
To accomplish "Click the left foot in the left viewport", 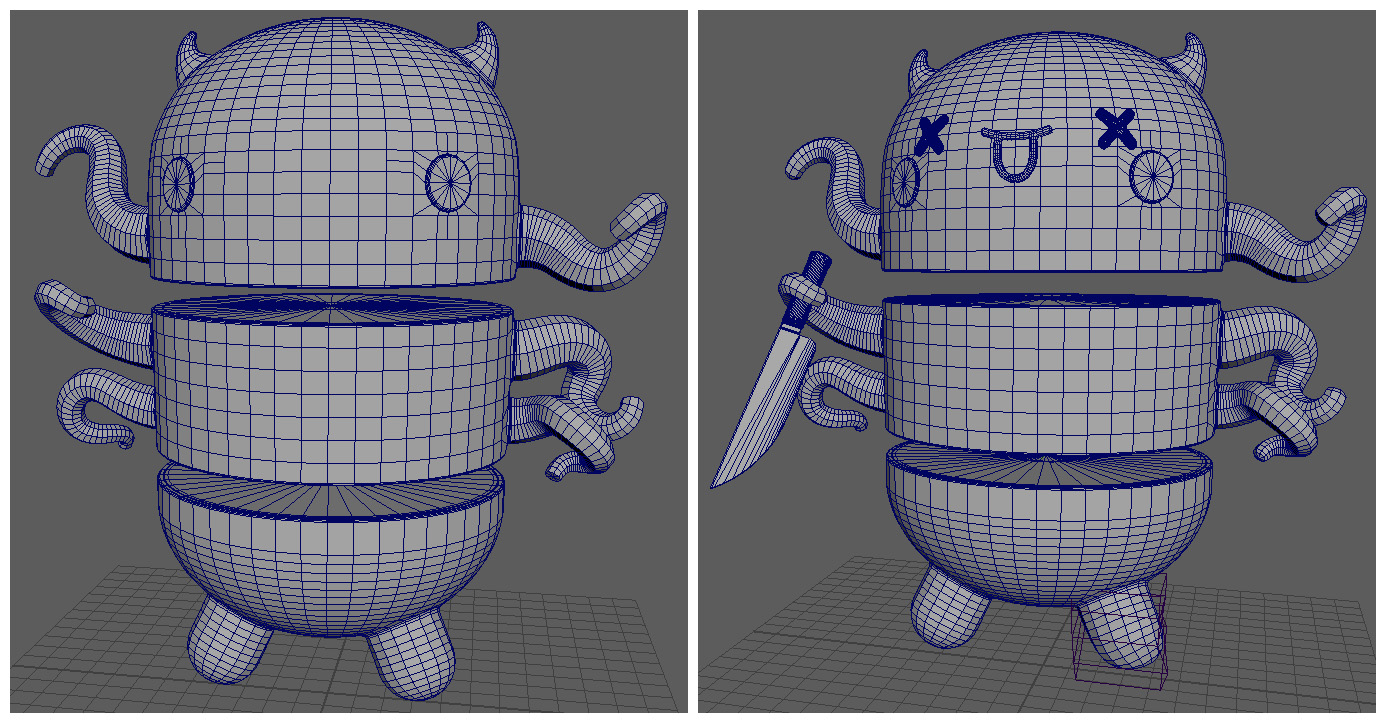I will click(x=227, y=640).
